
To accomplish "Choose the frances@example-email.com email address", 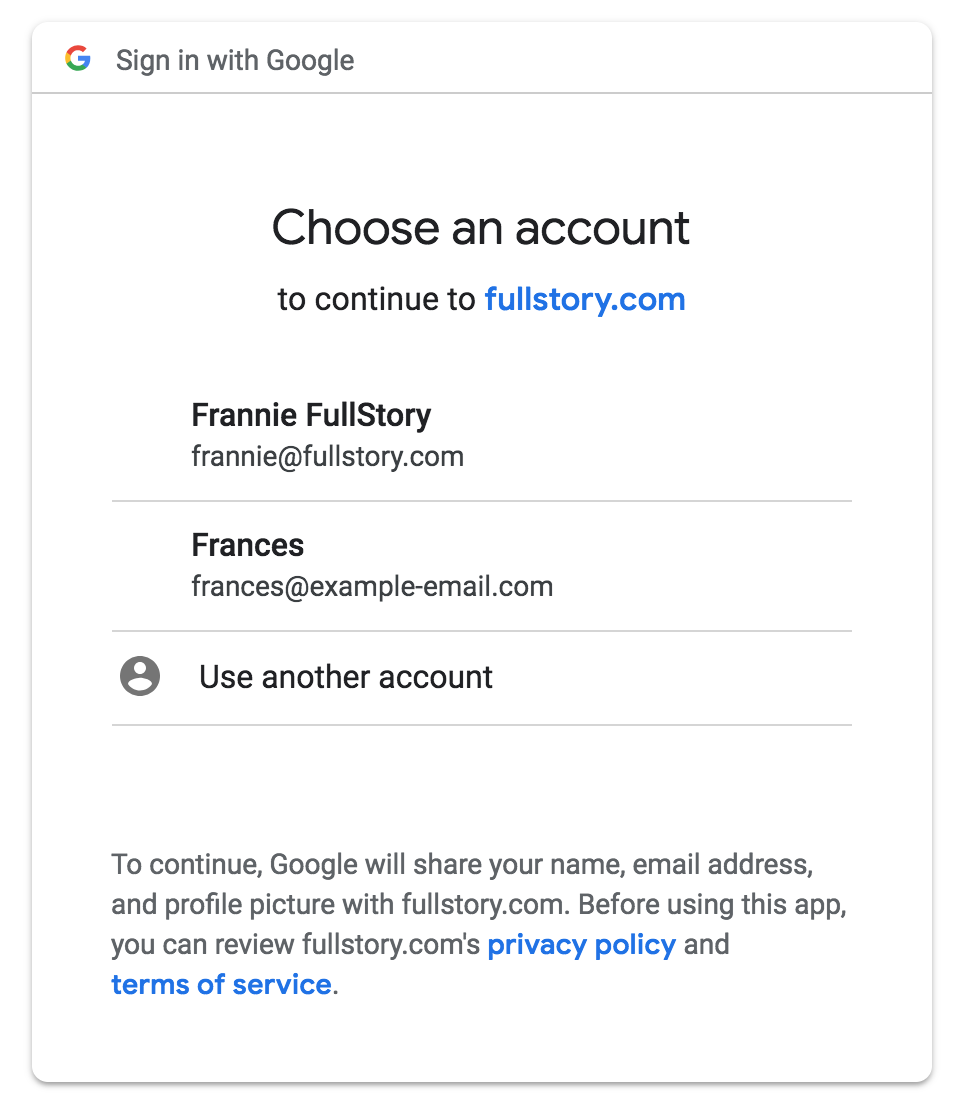I will tap(372, 586).
